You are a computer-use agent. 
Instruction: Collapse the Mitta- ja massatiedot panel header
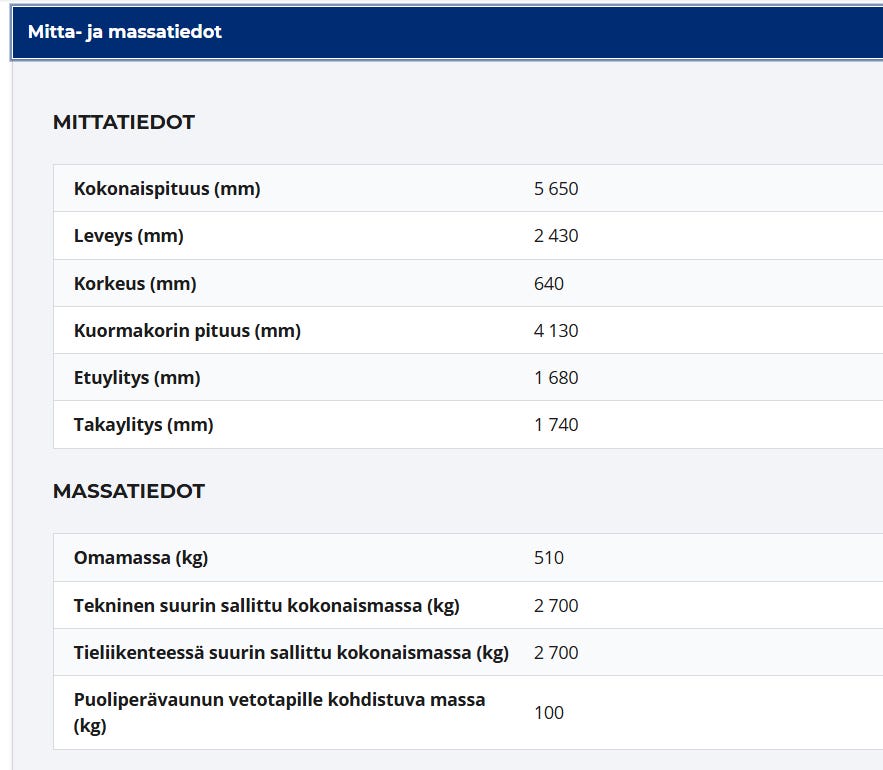coord(125,32)
